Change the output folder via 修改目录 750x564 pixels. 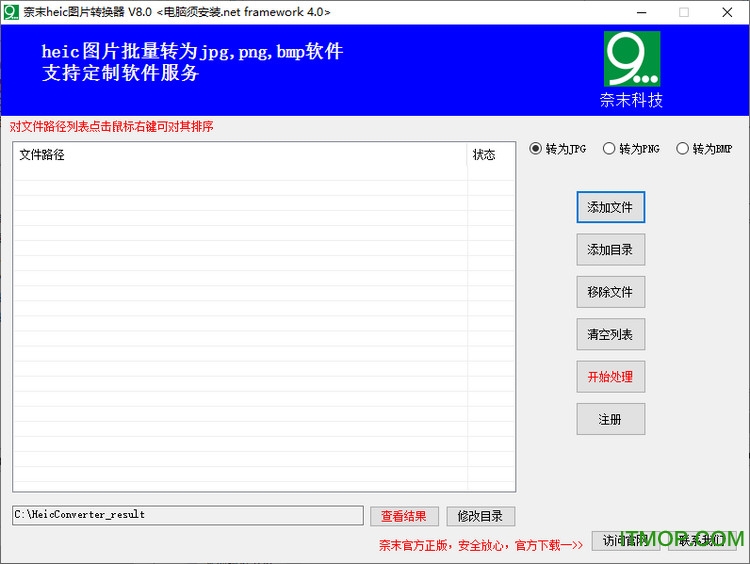coord(481,516)
